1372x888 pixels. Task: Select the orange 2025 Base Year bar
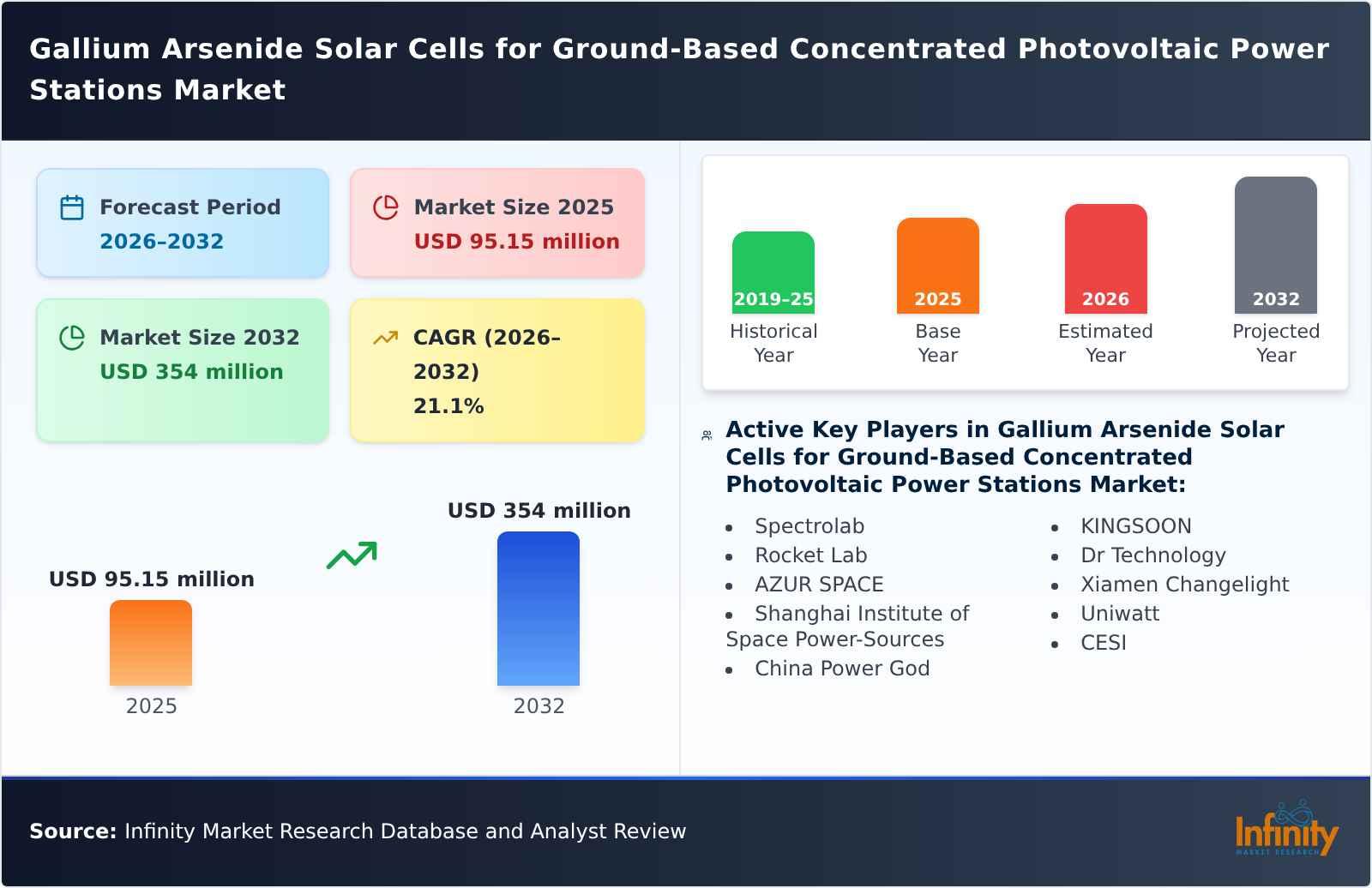pos(938,266)
